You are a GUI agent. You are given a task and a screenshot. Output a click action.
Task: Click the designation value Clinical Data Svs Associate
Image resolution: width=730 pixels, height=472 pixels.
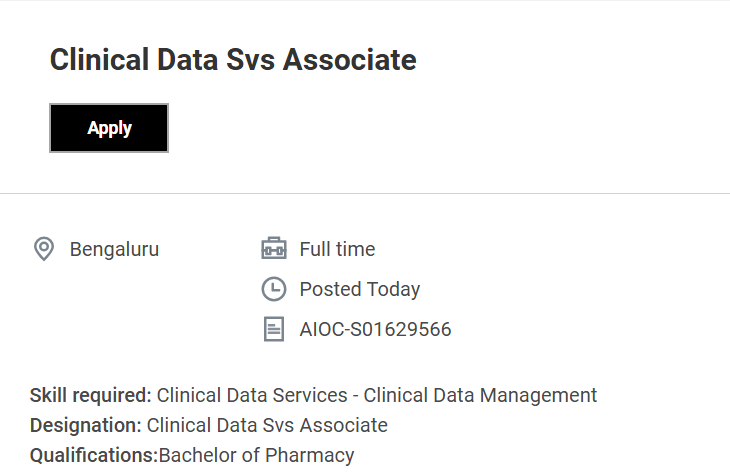click(x=267, y=425)
